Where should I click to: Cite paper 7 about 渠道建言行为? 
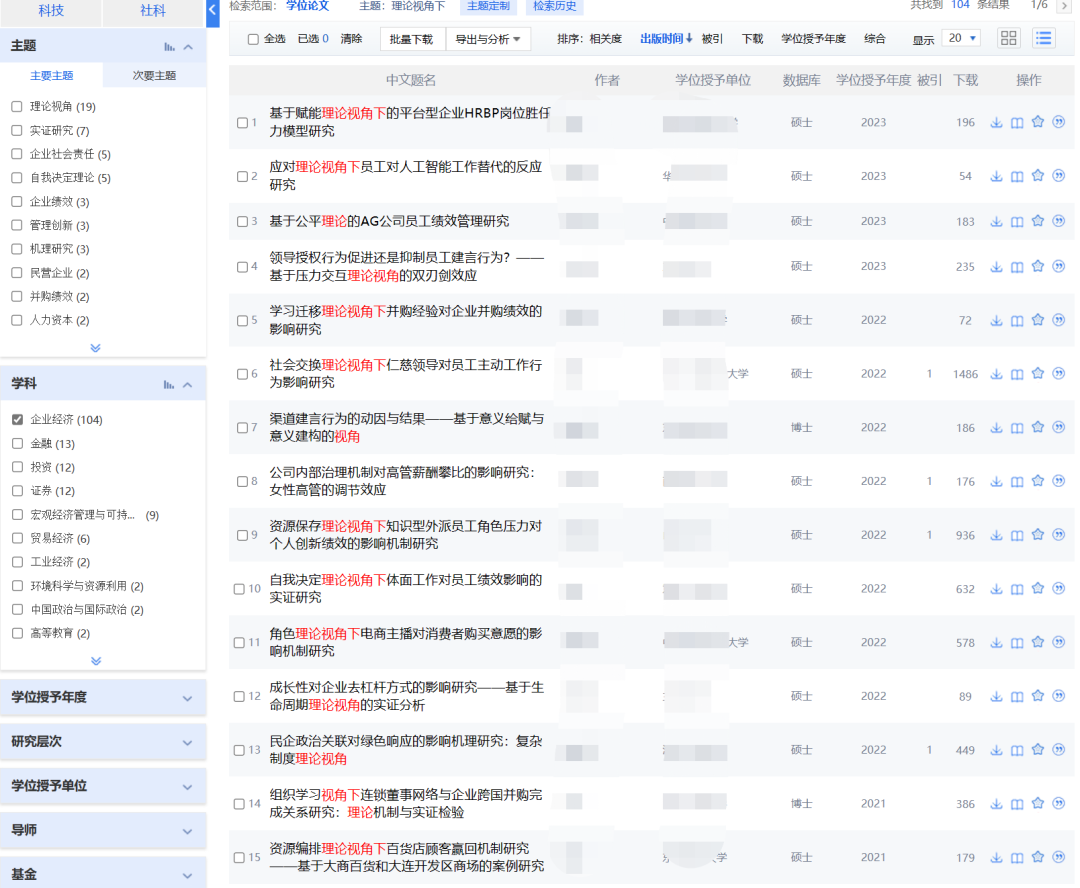[1059, 427]
